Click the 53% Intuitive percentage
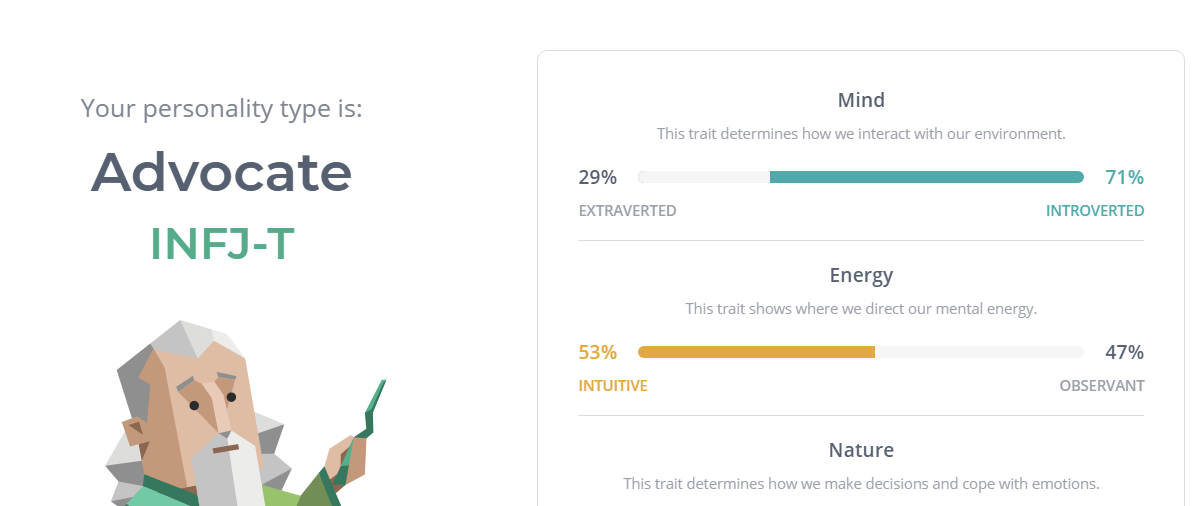The height and width of the screenshot is (506, 1203). click(x=598, y=353)
